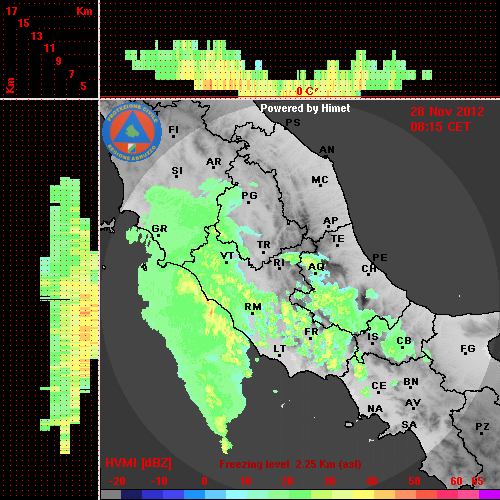Image resolution: width=500 pixels, height=500 pixels.
Task: Click the PE city label
Action: [x=380, y=257]
